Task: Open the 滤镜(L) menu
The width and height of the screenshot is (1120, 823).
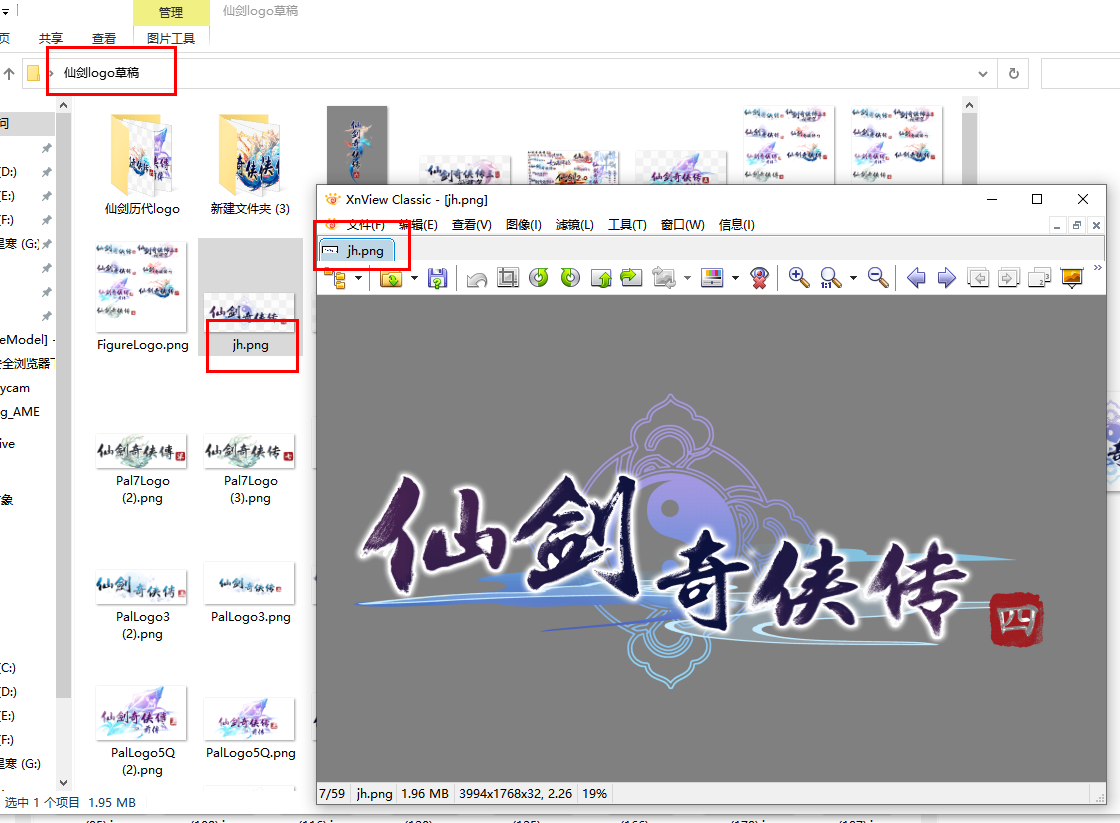Action: [575, 225]
